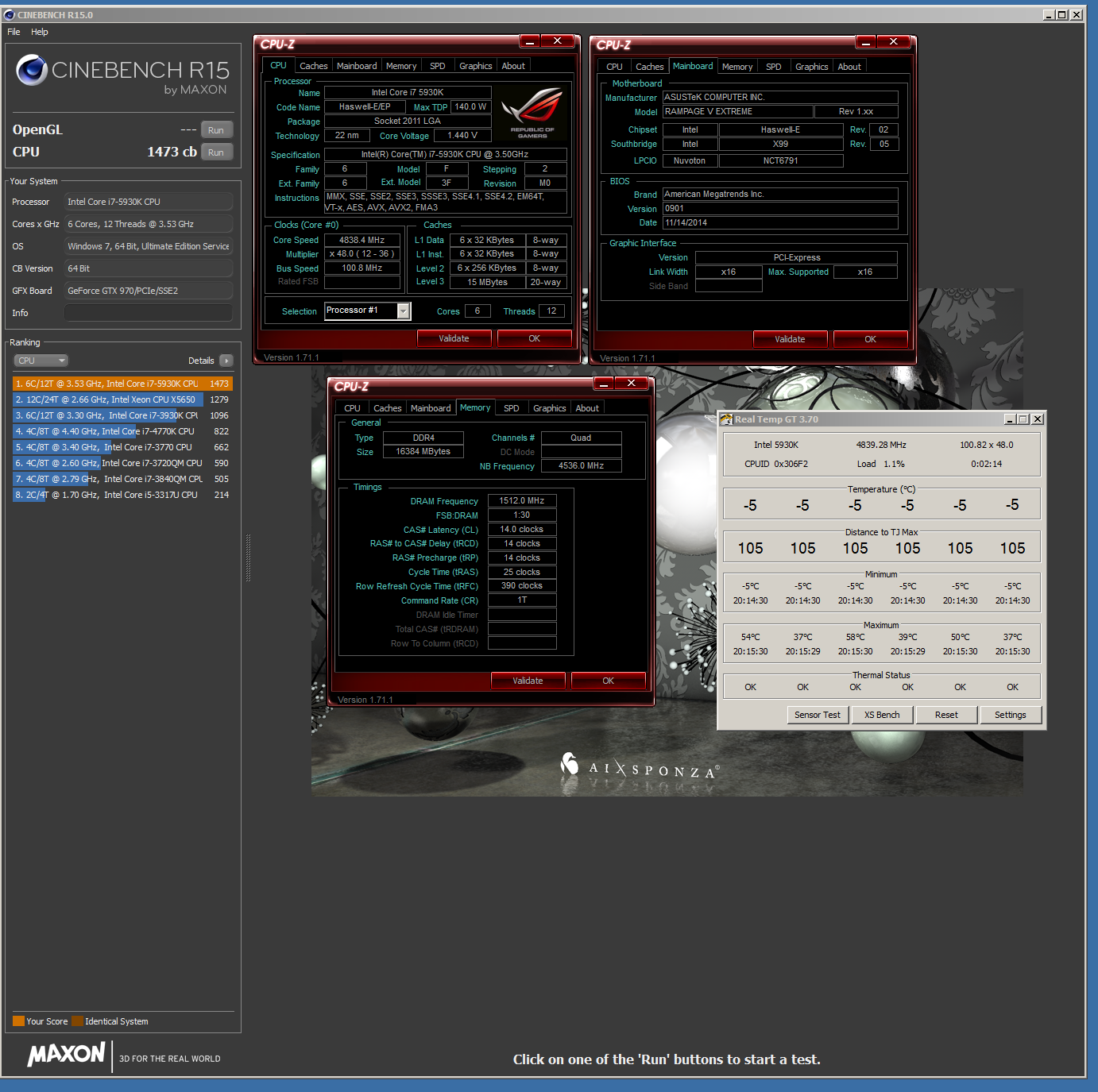Maximize the Real Temp GT window

1023,419
